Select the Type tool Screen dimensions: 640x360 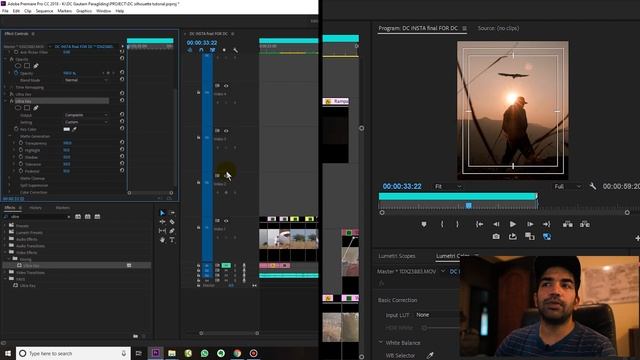tap(172, 240)
